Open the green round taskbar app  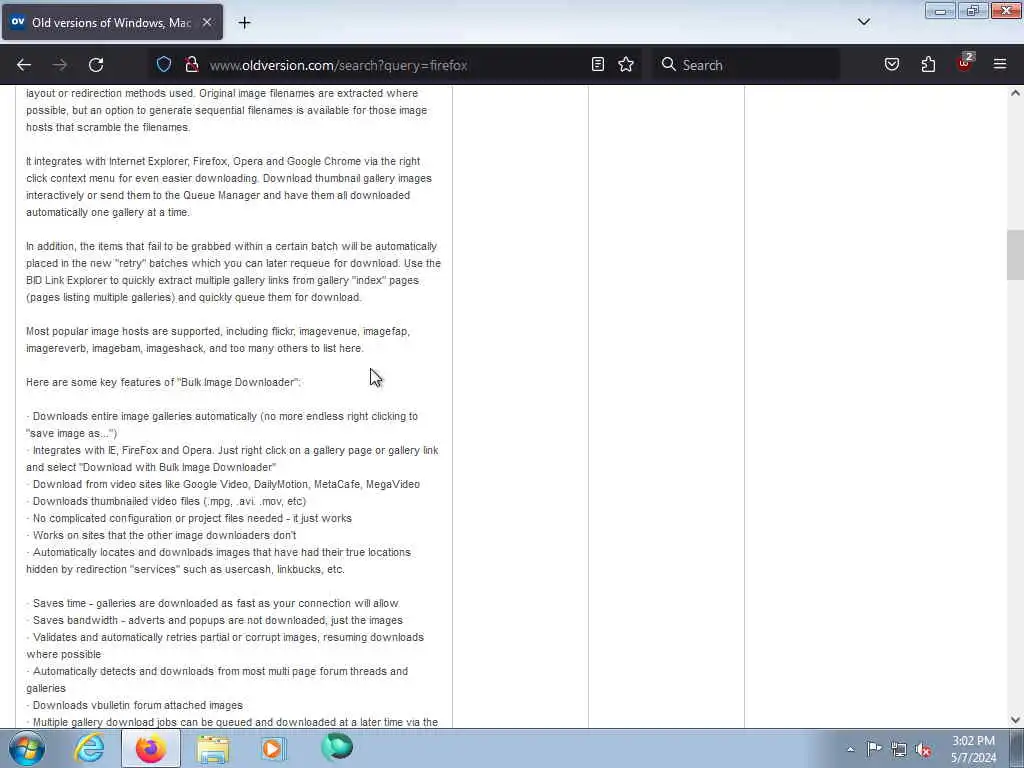[x=337, y=747]
